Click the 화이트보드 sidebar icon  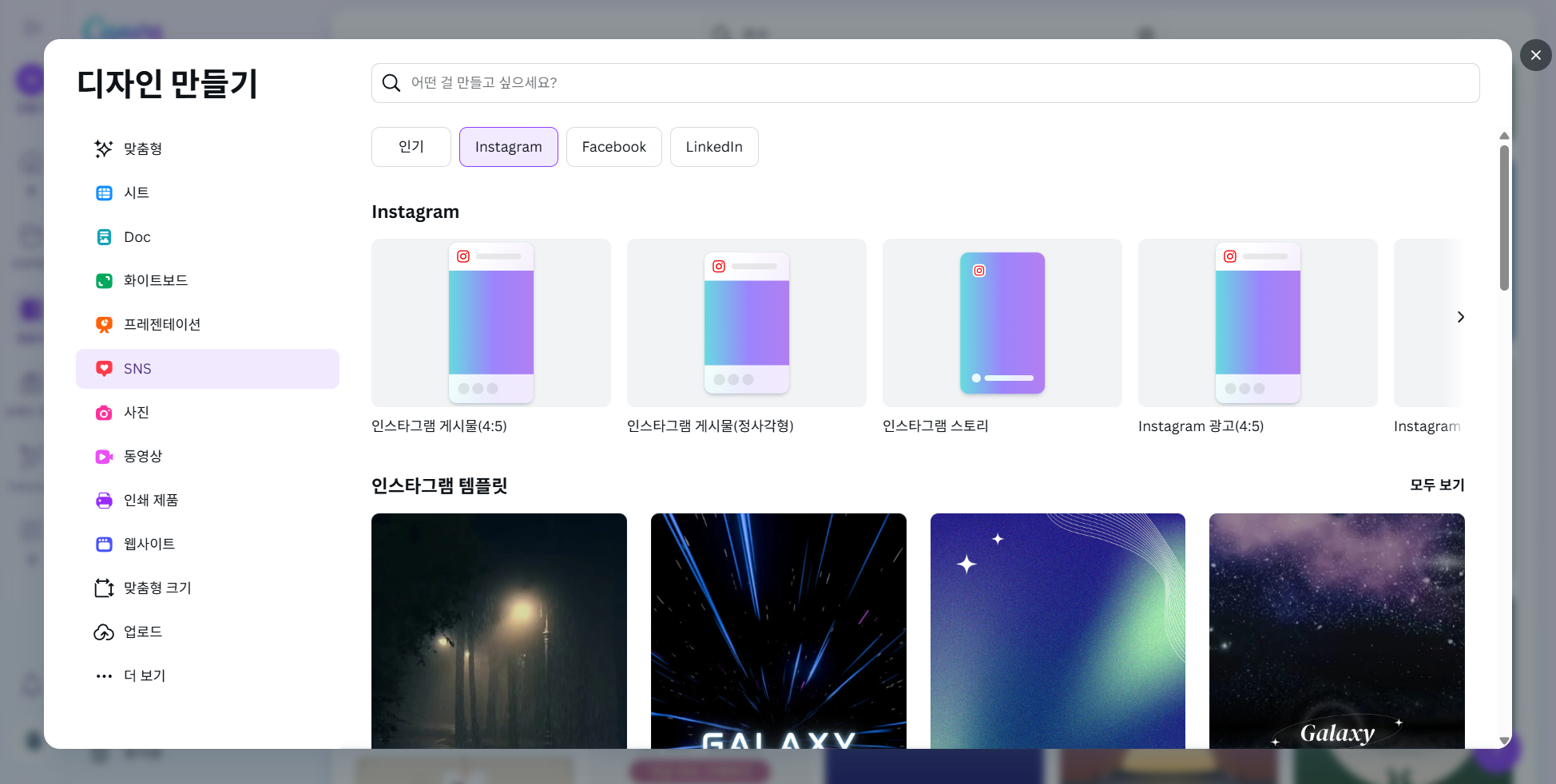coord(104,280)
